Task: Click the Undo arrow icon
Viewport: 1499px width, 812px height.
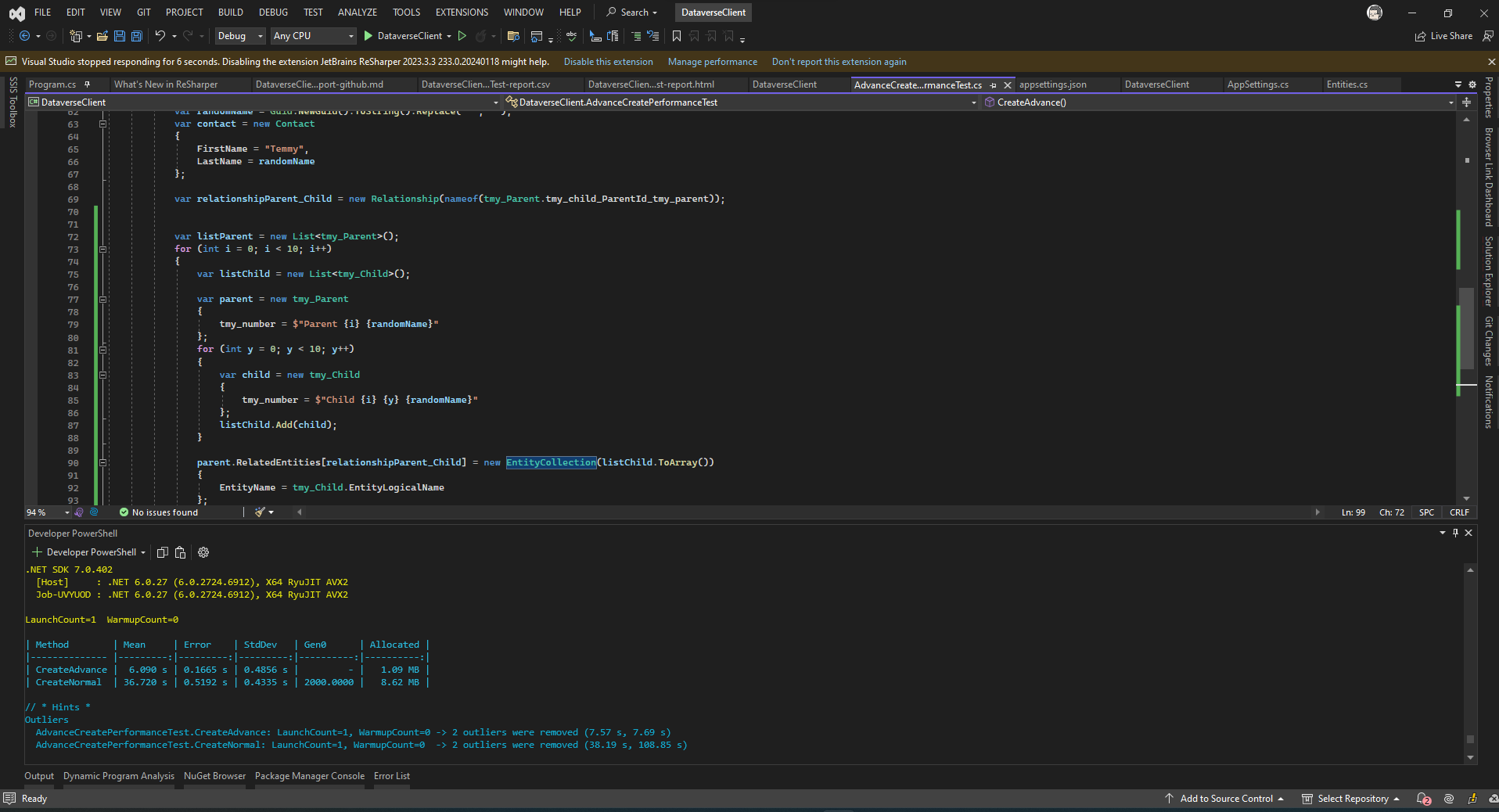Action: 160,36
